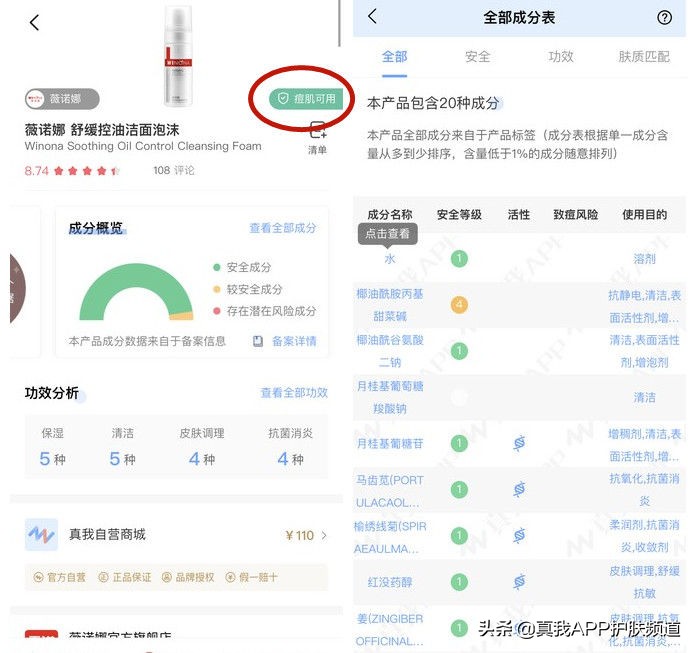
Task: Click the 备案详情 document icon
Action: pos(257,341)
